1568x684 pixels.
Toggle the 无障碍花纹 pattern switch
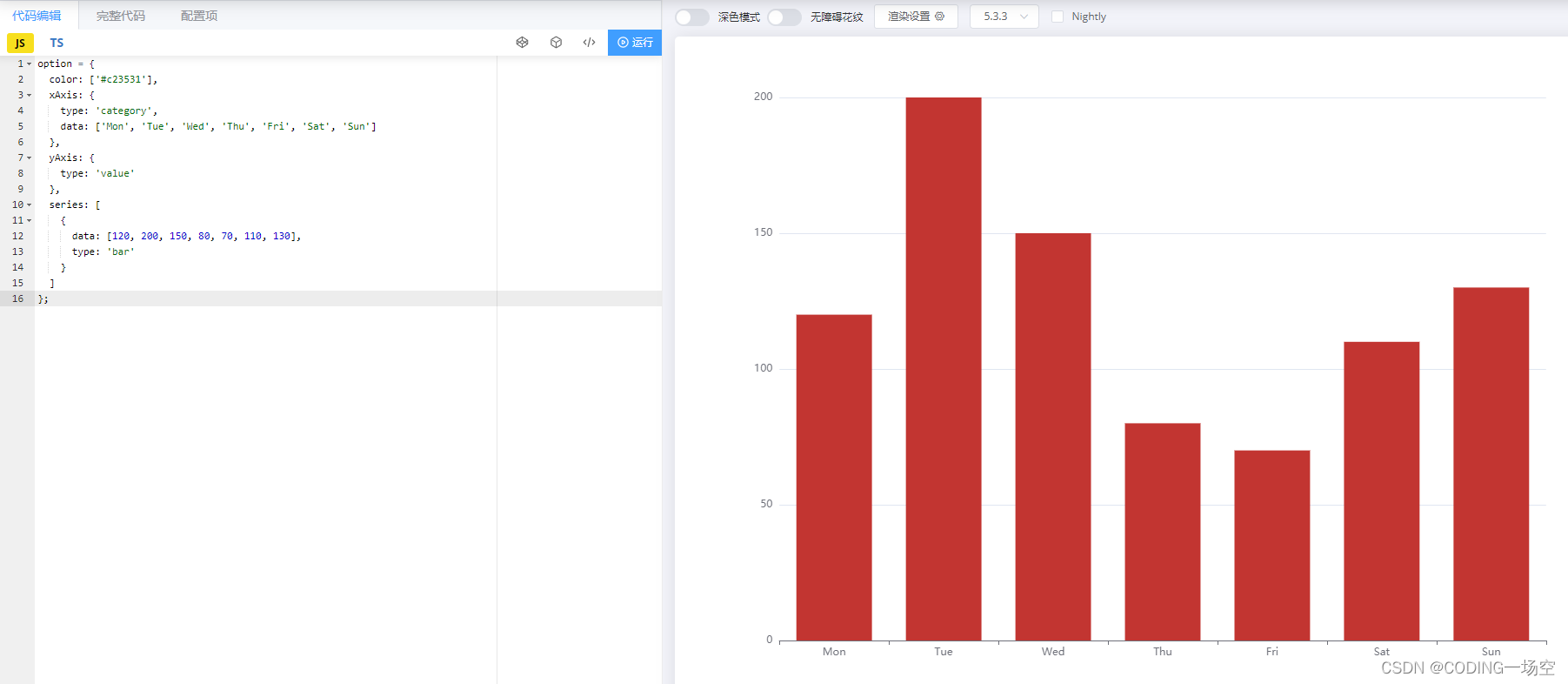tap(784, 17)
